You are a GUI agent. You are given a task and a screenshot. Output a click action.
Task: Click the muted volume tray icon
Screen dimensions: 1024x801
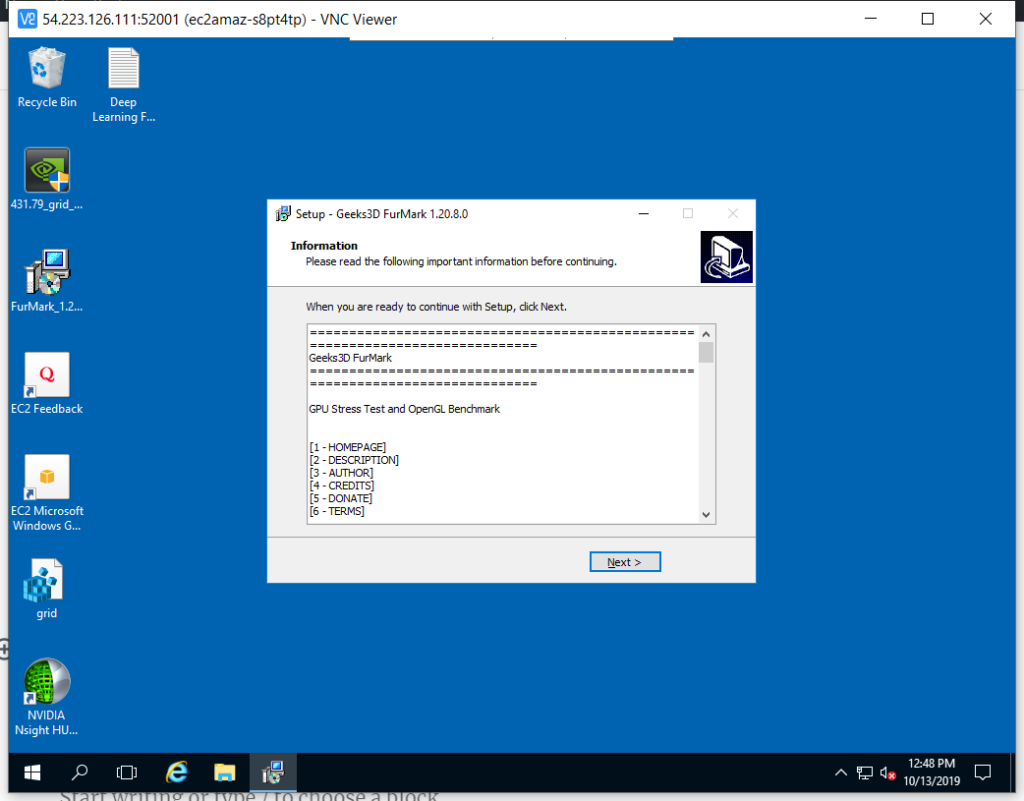[x=887, y=773]
